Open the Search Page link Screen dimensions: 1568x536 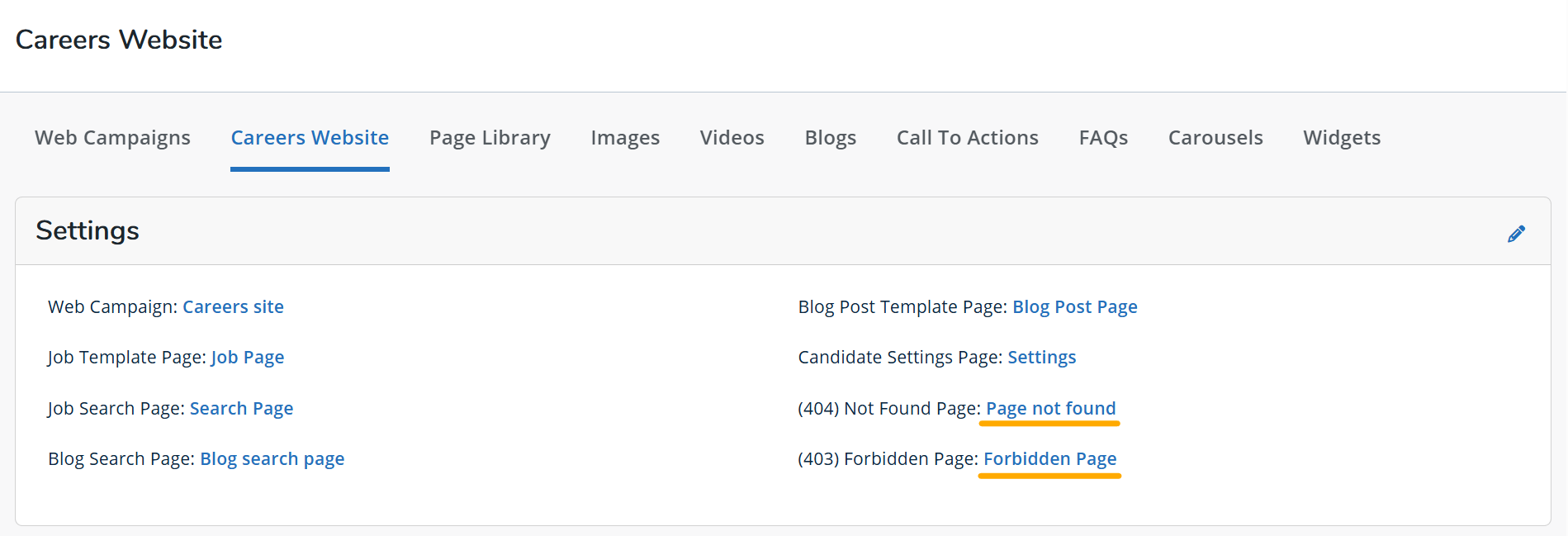coord(241,409)
